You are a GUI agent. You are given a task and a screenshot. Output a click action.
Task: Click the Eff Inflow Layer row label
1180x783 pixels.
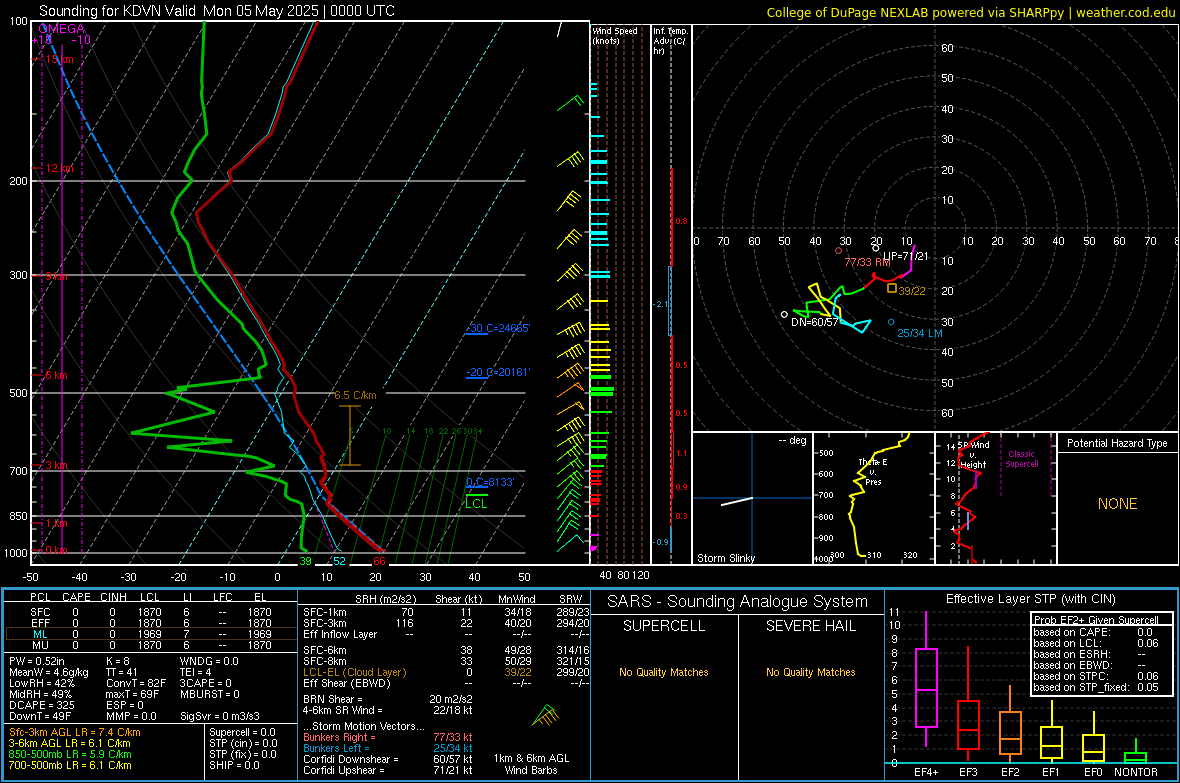click(340, 634)
